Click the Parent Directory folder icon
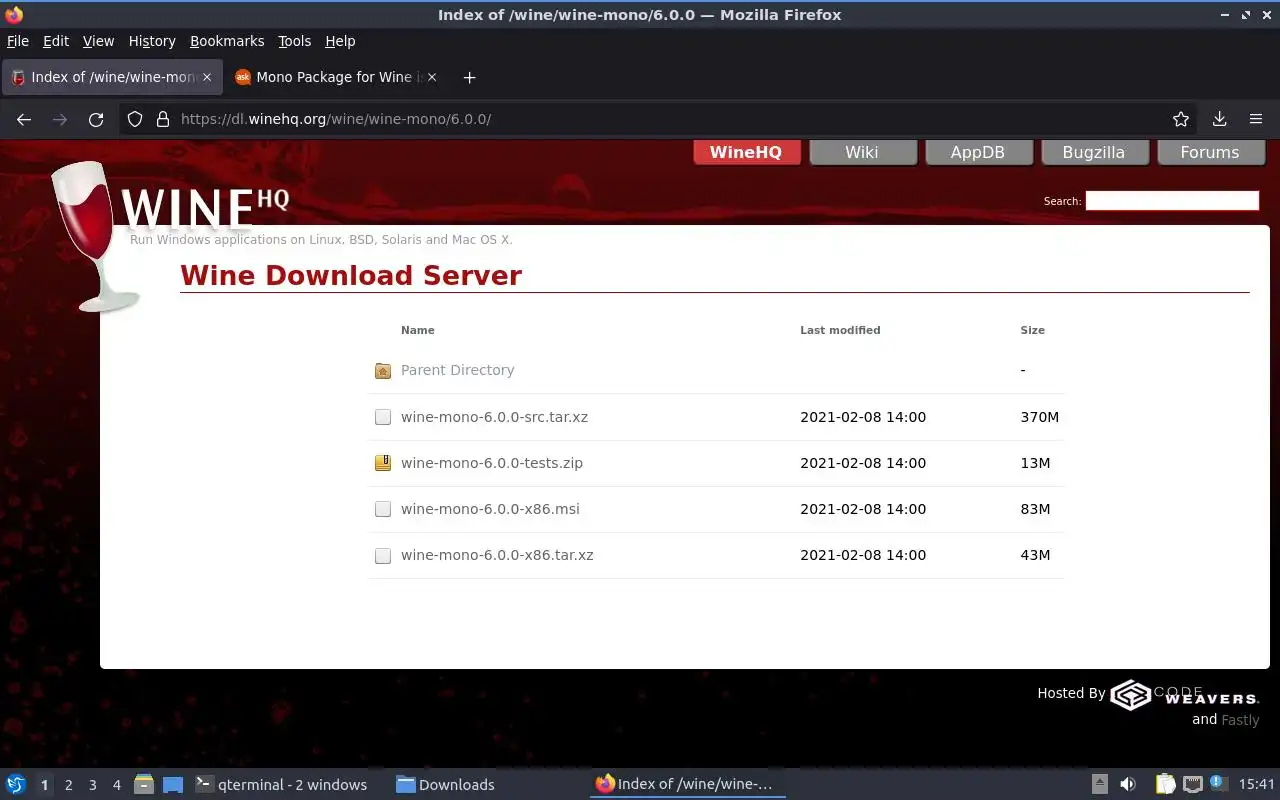The width and height of the screenshot is (1280, 800). [x=383, y=371]
